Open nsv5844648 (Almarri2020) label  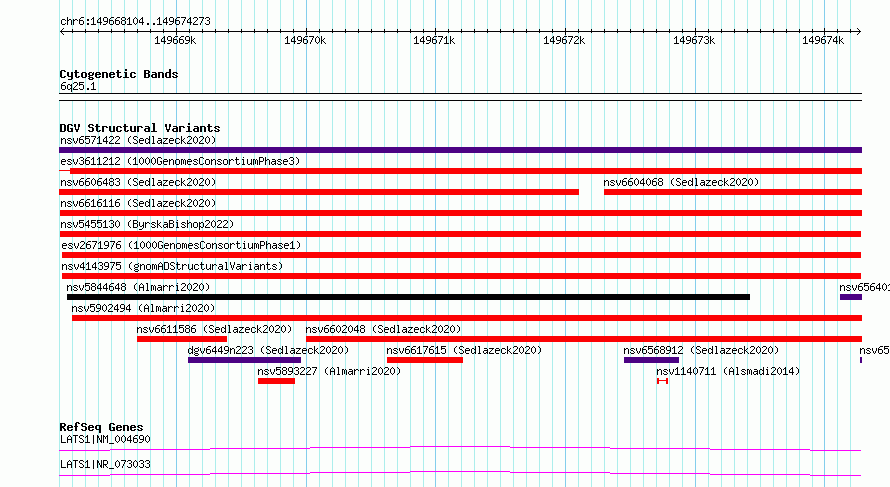138,287
